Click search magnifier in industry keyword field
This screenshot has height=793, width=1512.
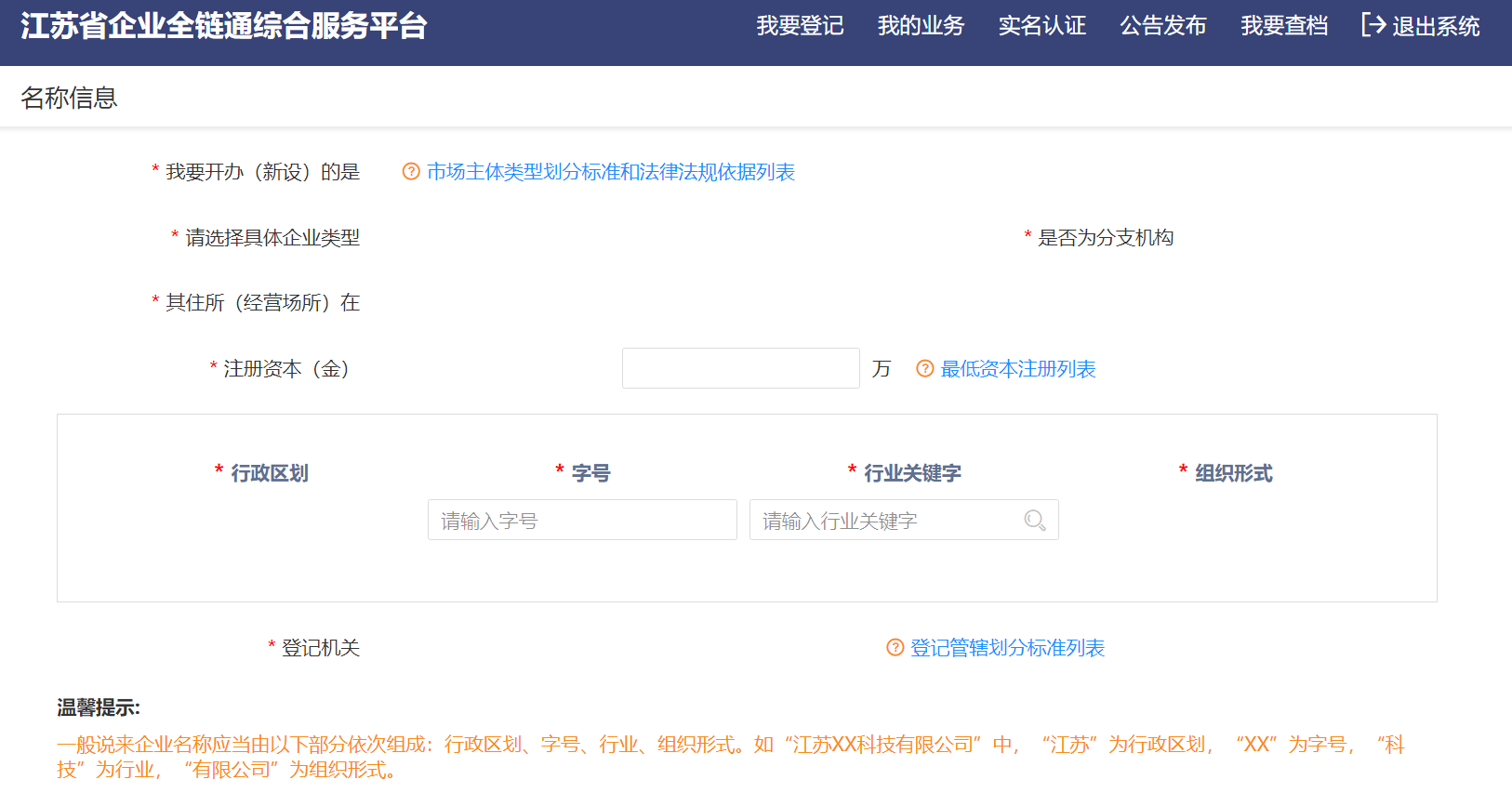point(1034,521)
